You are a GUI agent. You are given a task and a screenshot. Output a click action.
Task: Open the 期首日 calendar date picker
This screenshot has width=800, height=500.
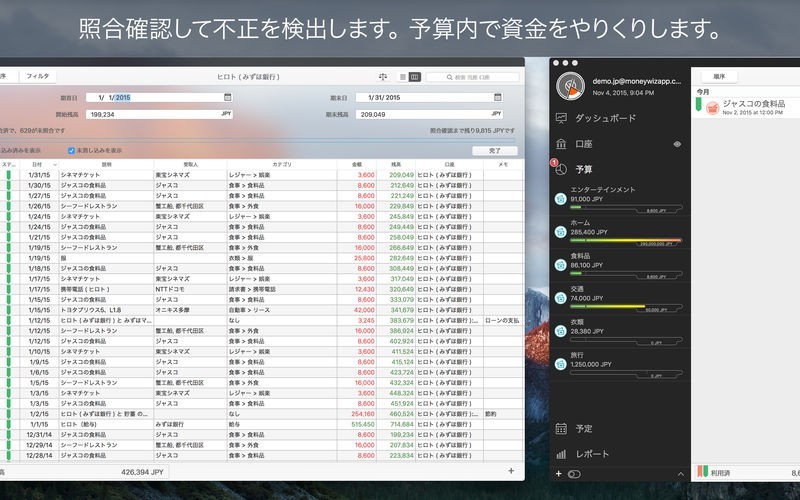(228, 97)
